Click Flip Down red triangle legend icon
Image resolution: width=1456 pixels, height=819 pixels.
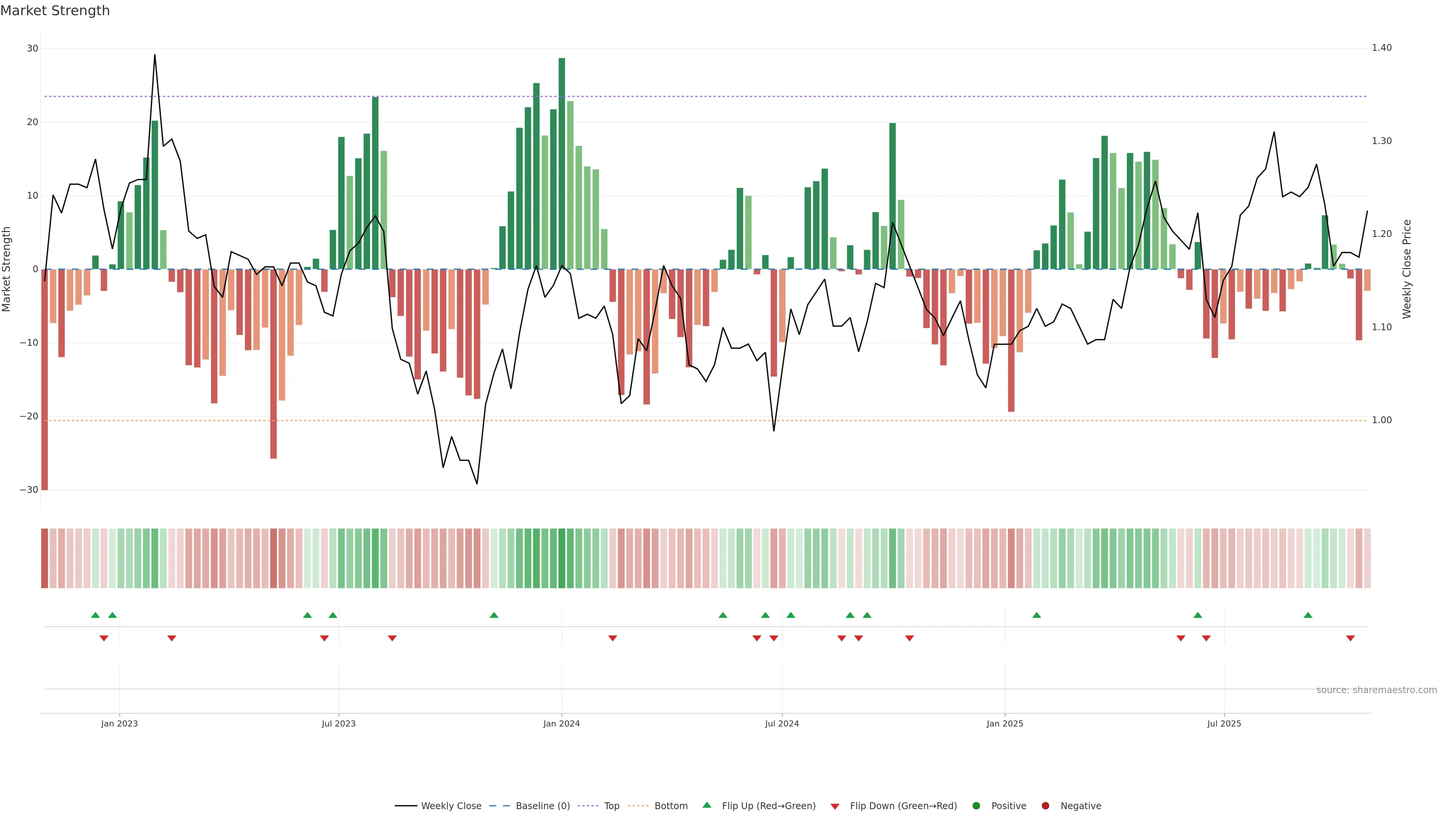pos(835,806)
